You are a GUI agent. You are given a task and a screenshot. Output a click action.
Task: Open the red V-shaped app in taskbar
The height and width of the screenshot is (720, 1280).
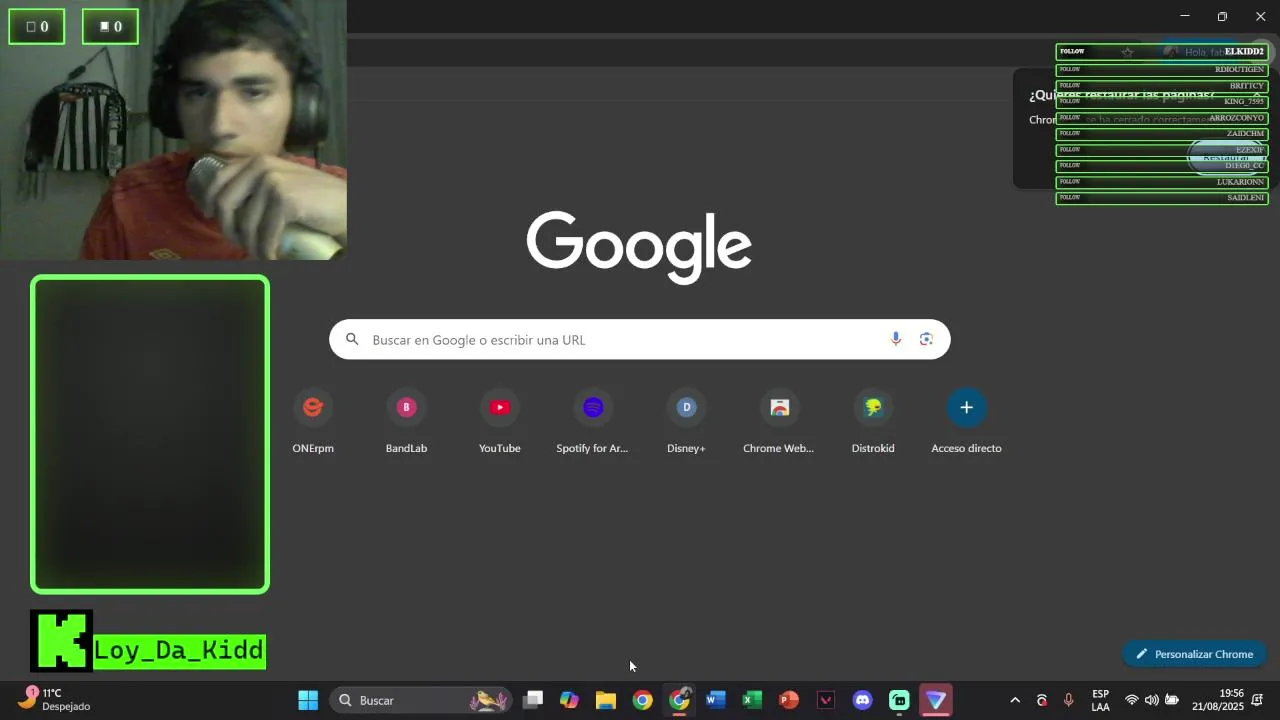(826, 700)
